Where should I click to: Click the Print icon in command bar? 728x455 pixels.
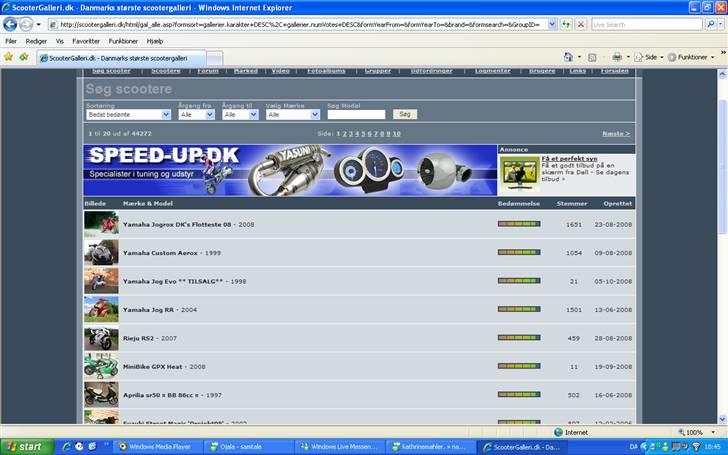click(x=617, y=57)
